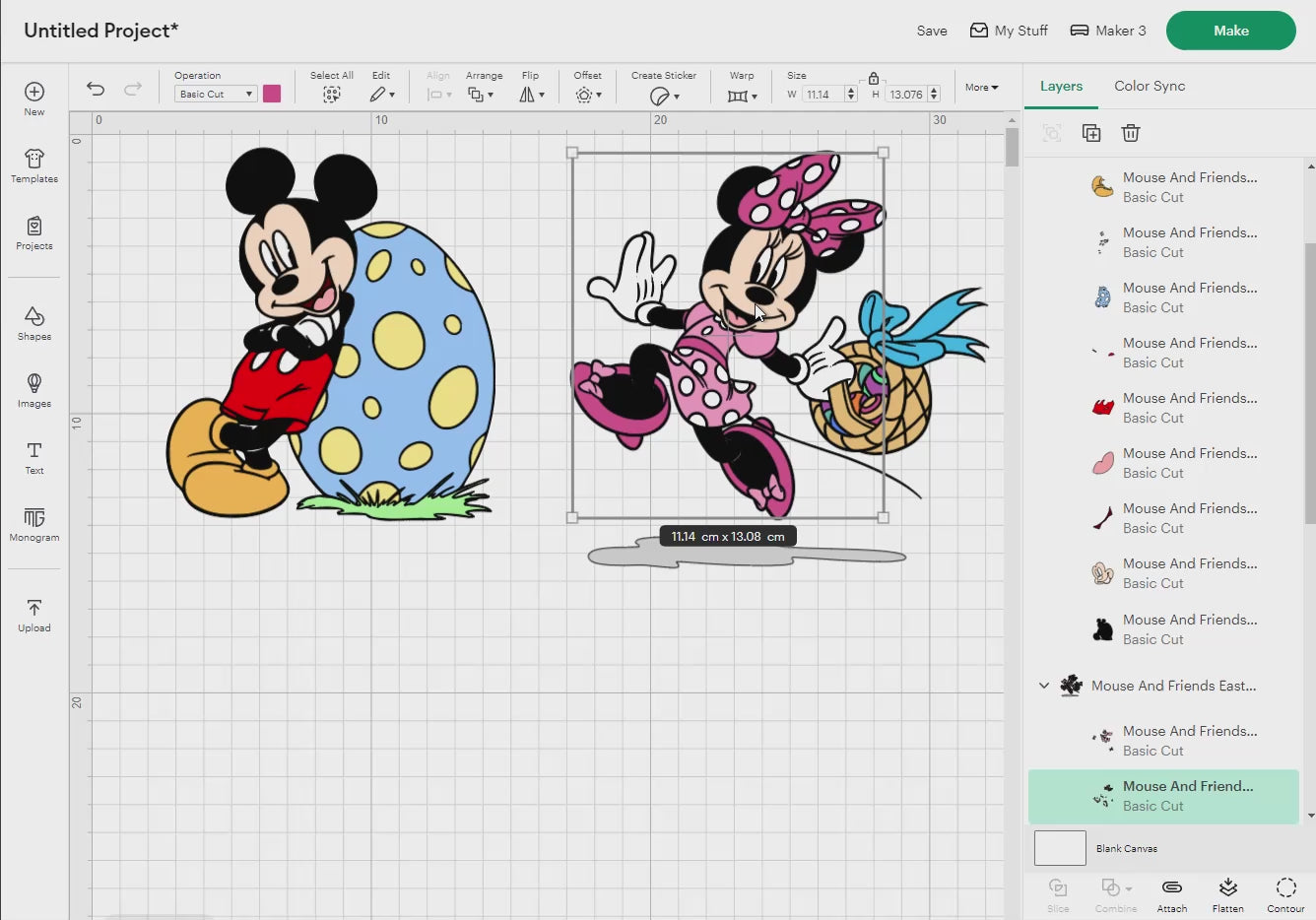Select the red shorts layer
This screenshot has width=1316, height=920.
point(1163,408)
